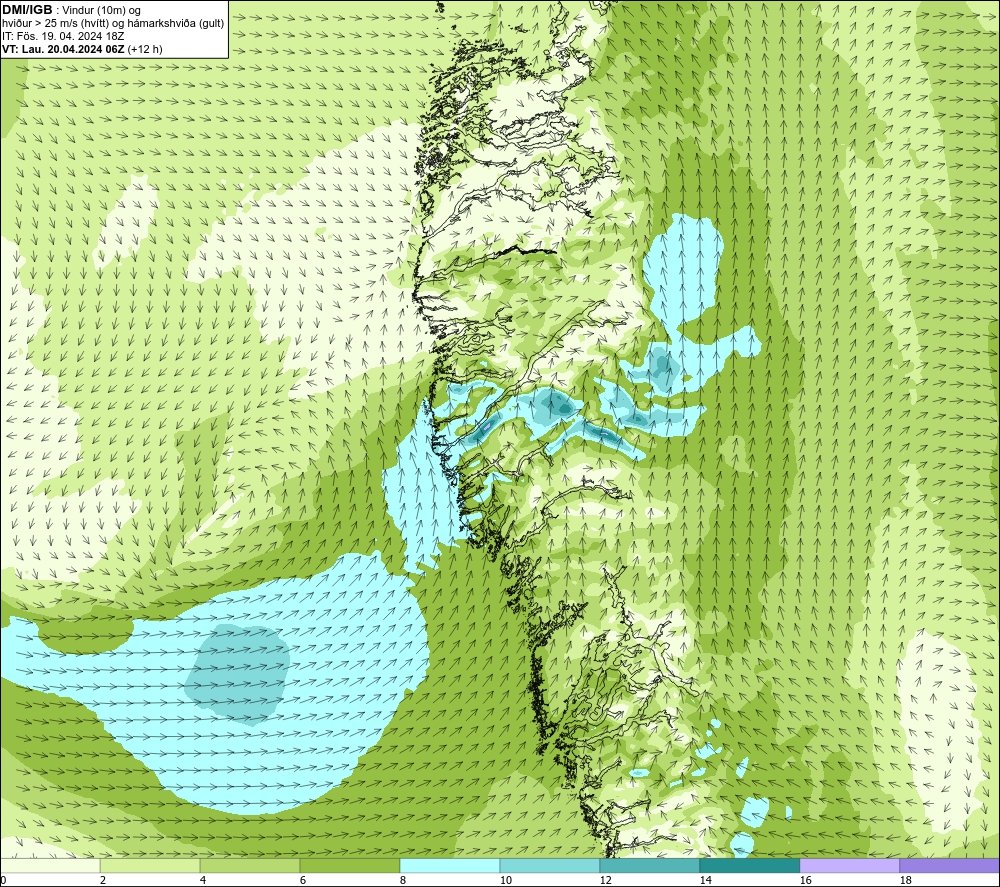
Task: Click the legend value 2
Action: (x=103, y=881)
